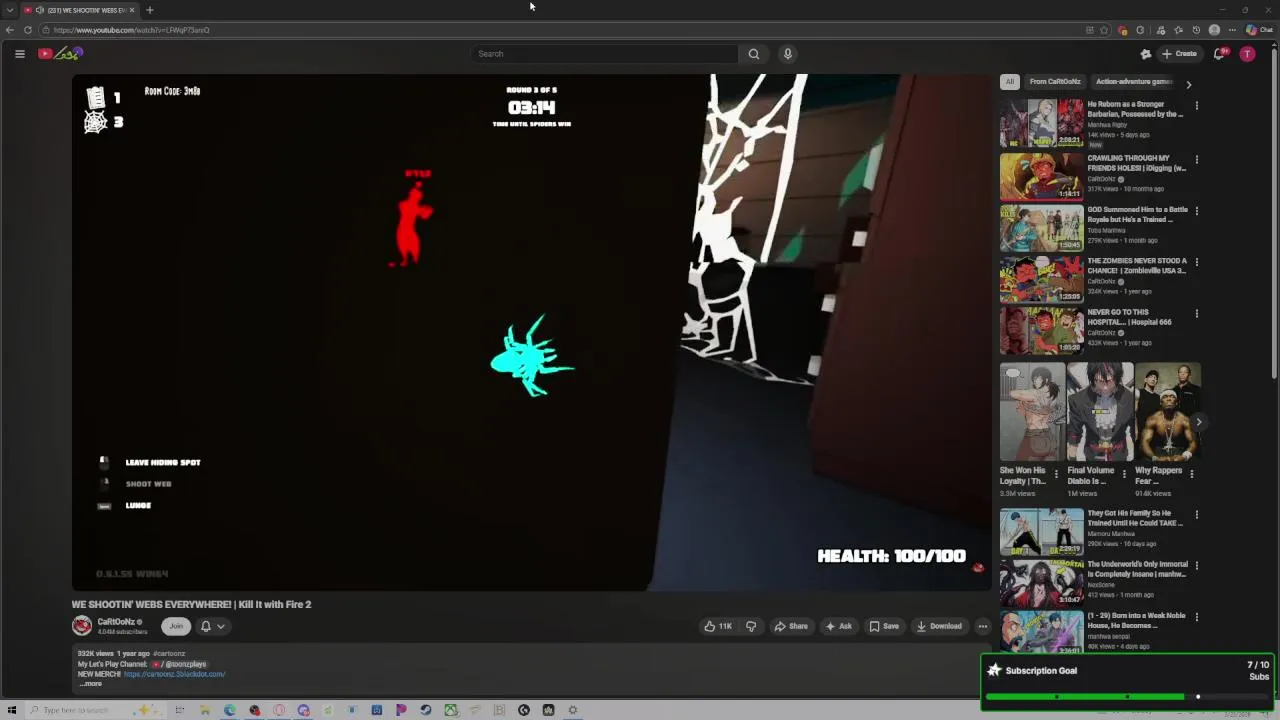
Task: Open the Windows Start menu
Action: [x=12, y=710]
